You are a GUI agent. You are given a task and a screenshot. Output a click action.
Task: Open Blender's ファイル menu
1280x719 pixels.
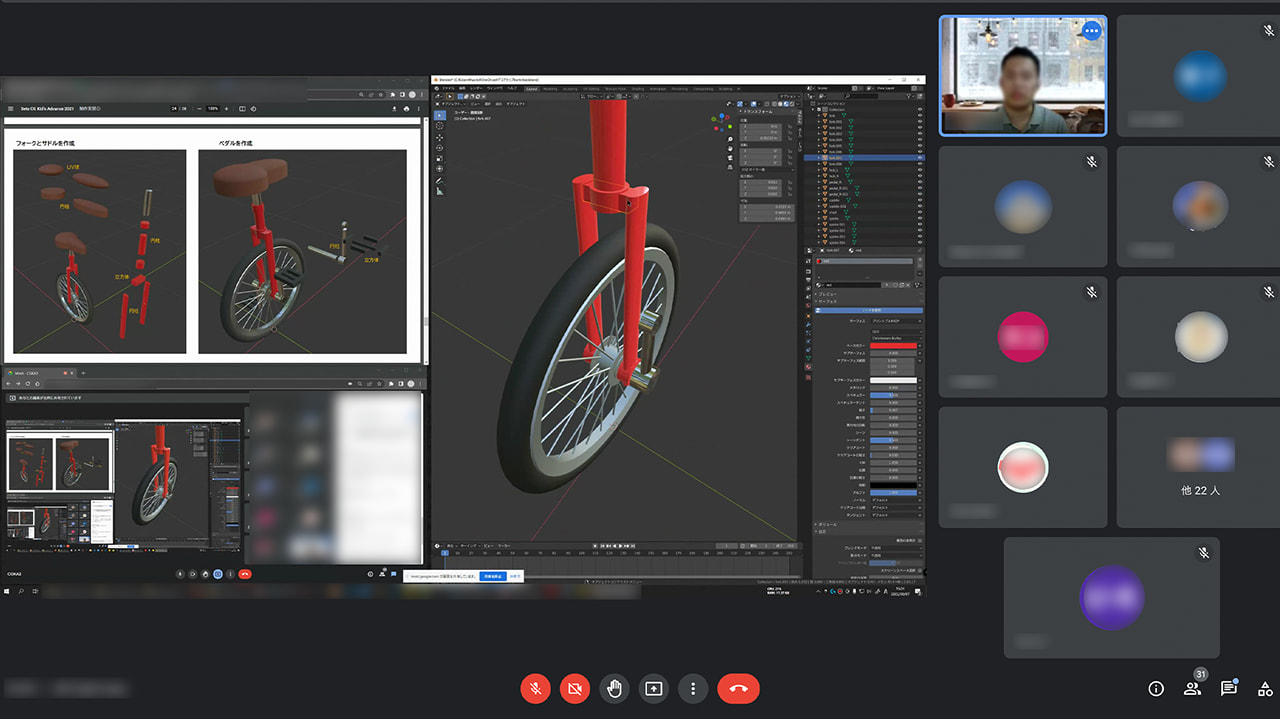coord(449,88)
